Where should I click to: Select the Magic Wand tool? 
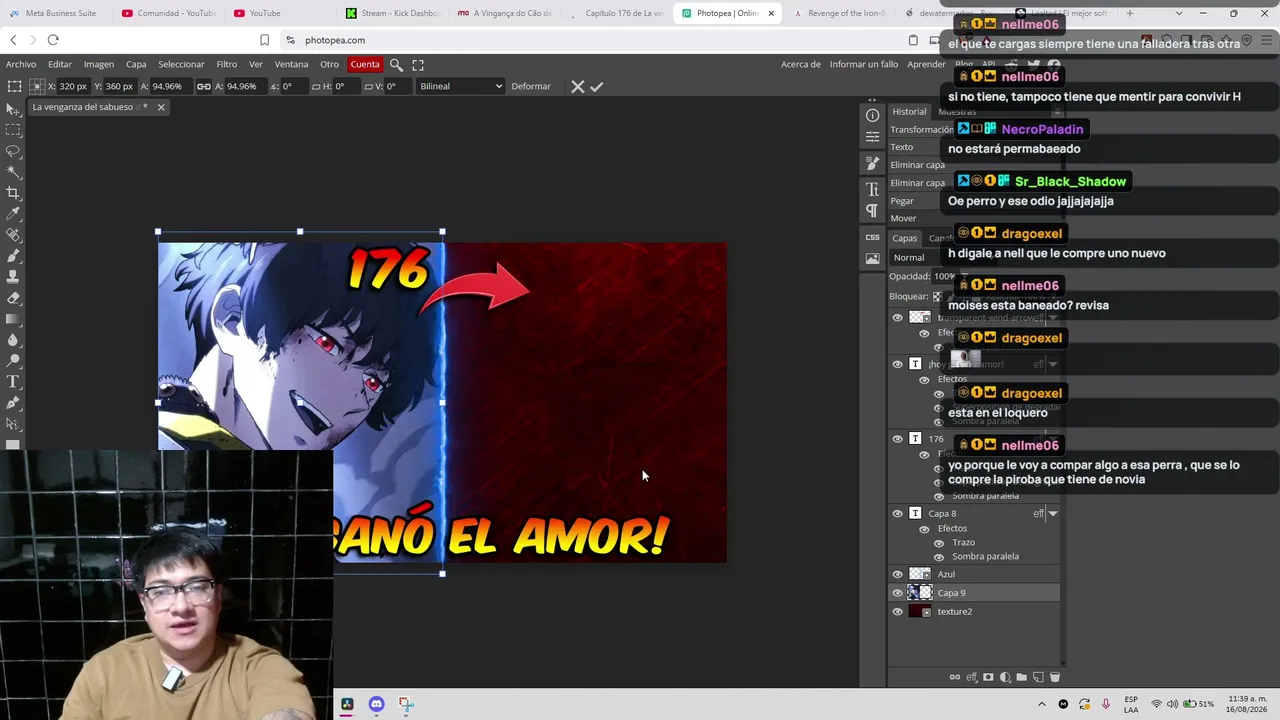[x=13, y=172]
